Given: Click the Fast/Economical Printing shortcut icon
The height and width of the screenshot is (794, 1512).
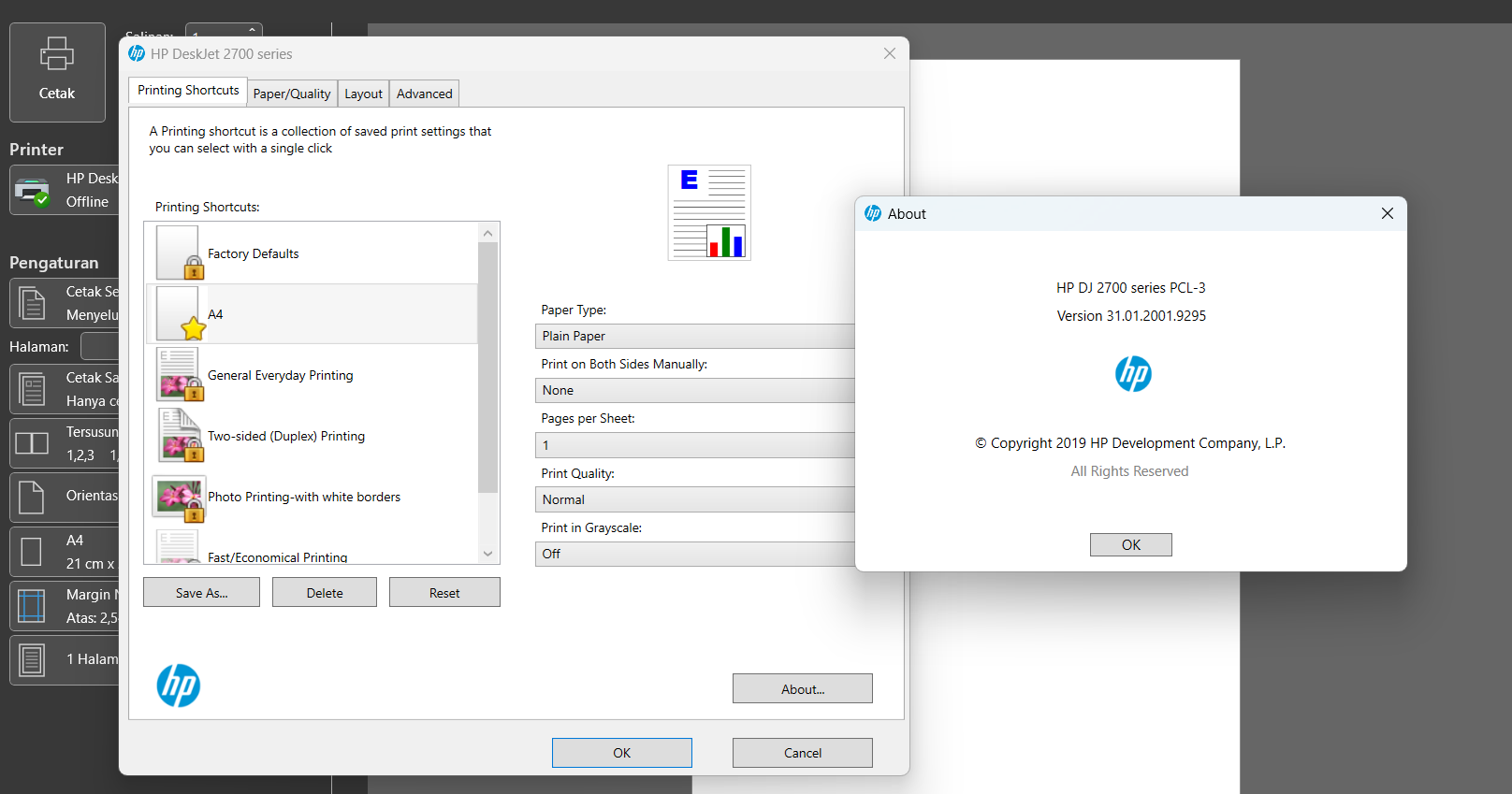Looking at the screenshot, I should pyautogui.click(x=178, y=546).
